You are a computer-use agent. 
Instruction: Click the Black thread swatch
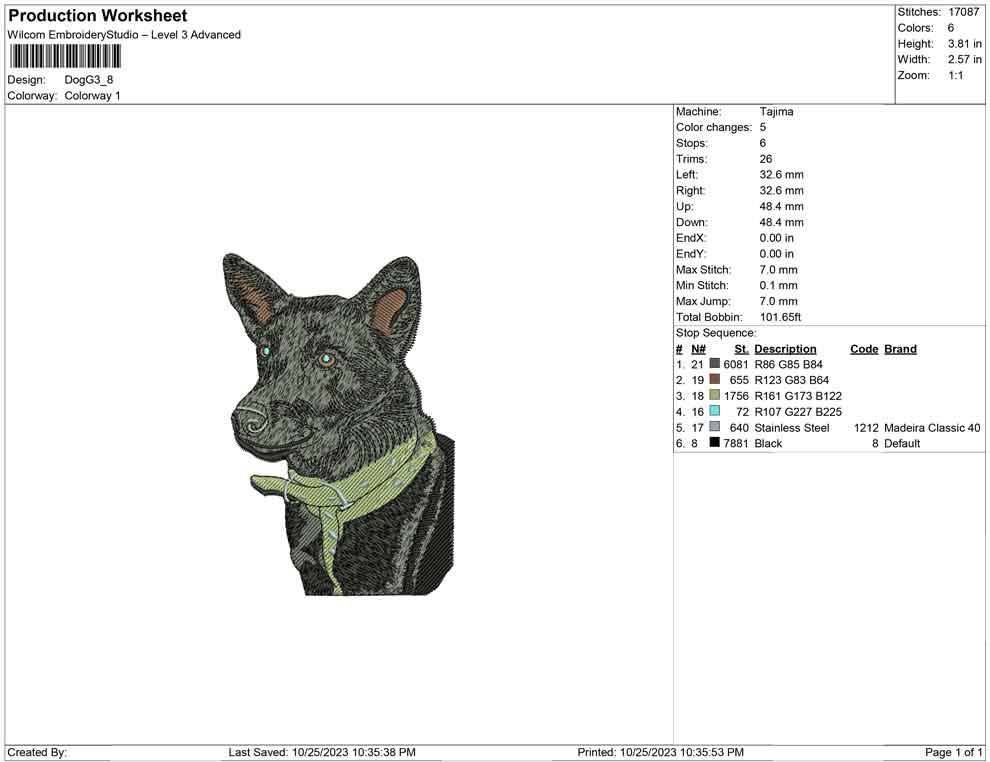pos(715,443)
